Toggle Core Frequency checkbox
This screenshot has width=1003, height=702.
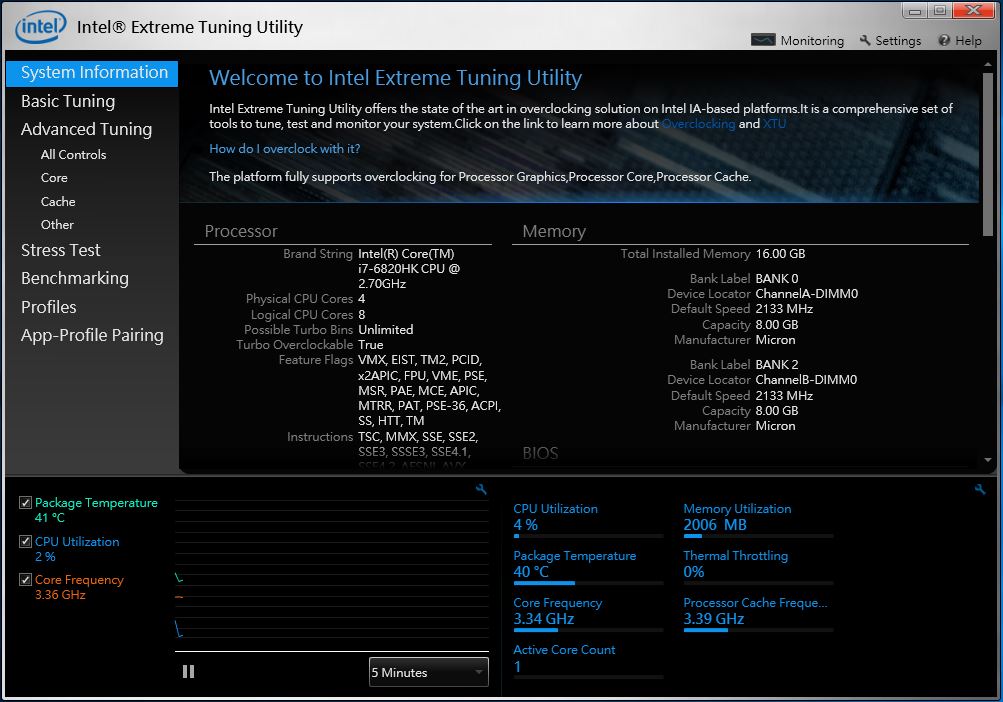pos(25,580)
